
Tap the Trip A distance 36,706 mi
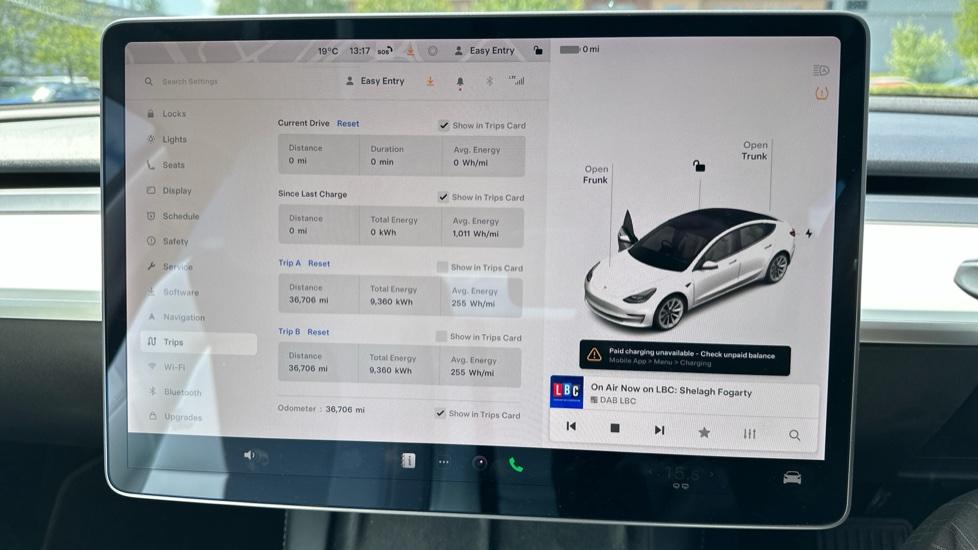click(x=308, y=300)
